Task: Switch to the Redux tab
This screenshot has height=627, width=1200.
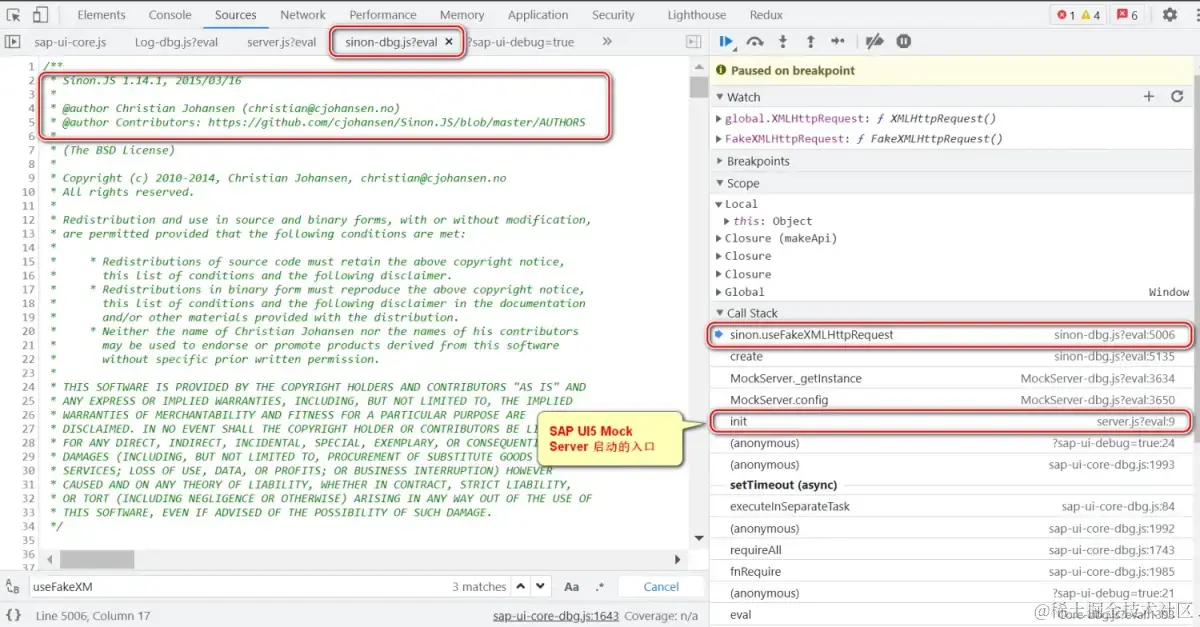Action: point(766,15)
